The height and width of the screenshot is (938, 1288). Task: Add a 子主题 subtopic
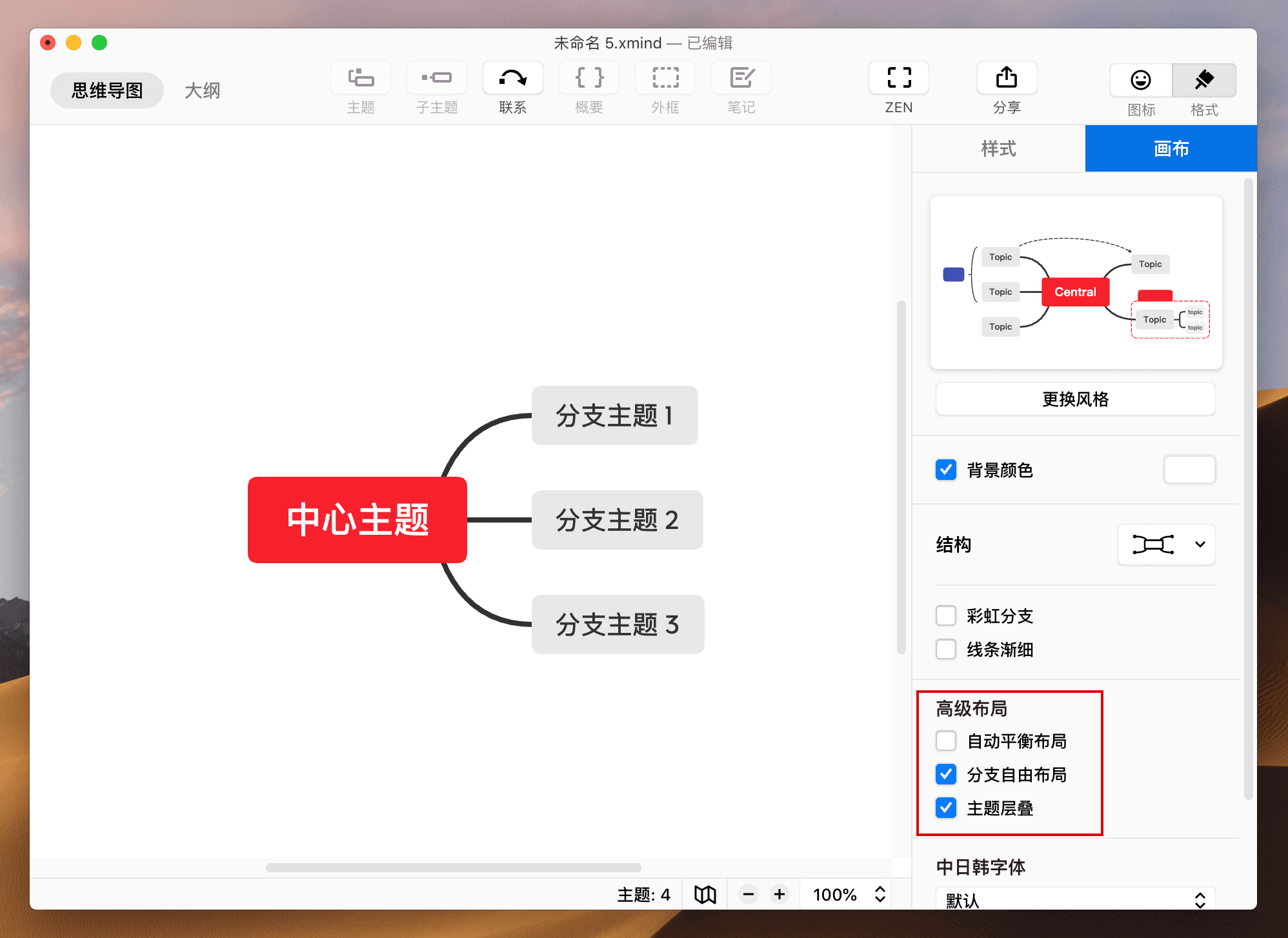click(436, 87)
